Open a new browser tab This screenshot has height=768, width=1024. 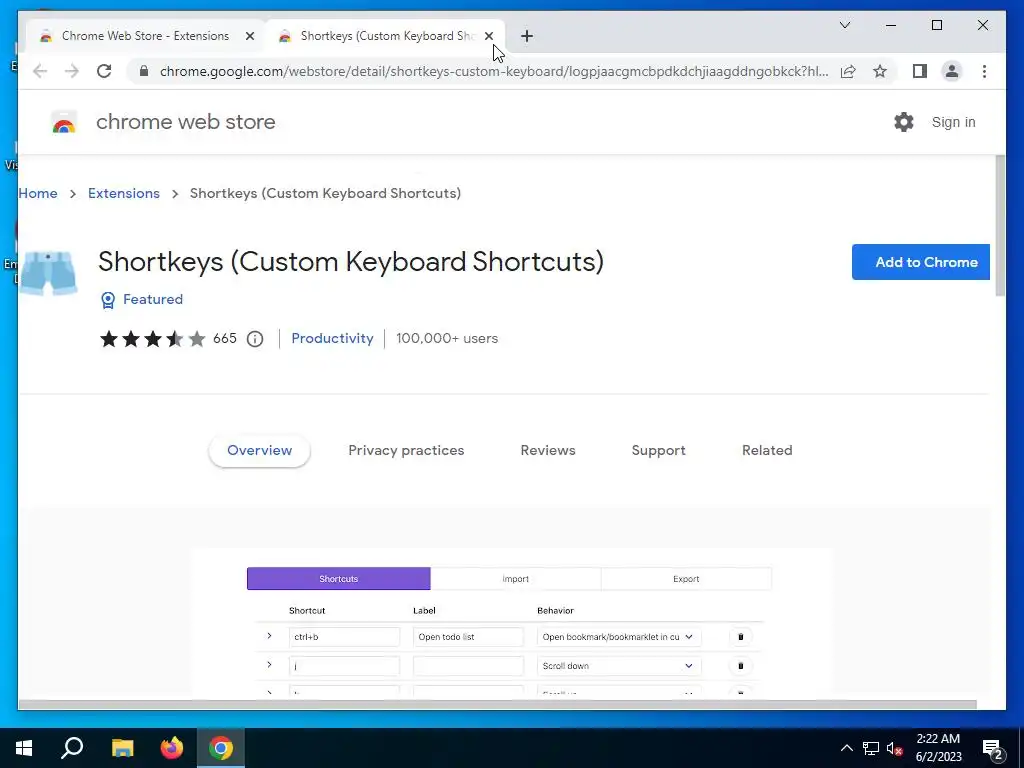click(x=527, y=36)
